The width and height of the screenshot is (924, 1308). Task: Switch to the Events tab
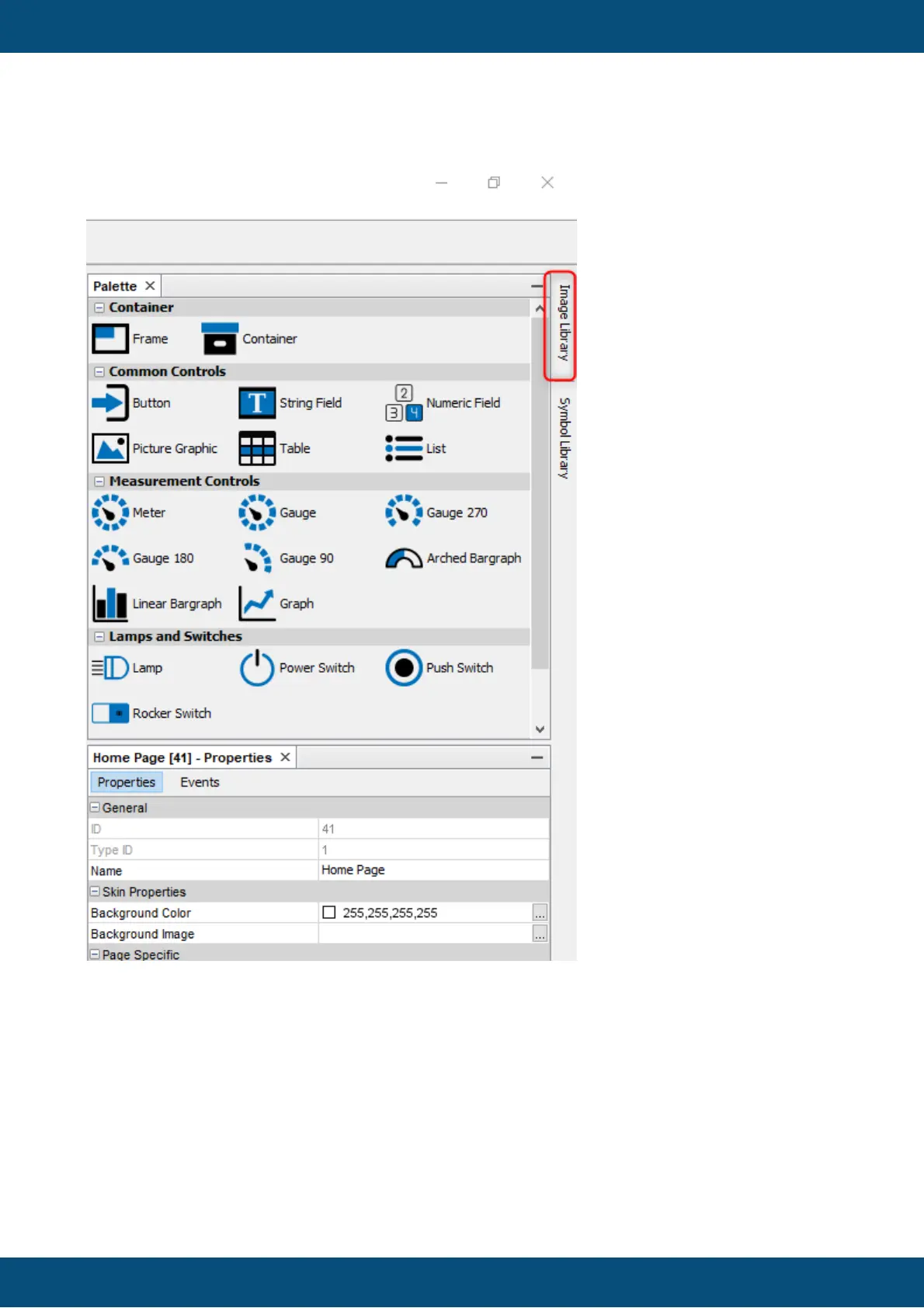200,782
